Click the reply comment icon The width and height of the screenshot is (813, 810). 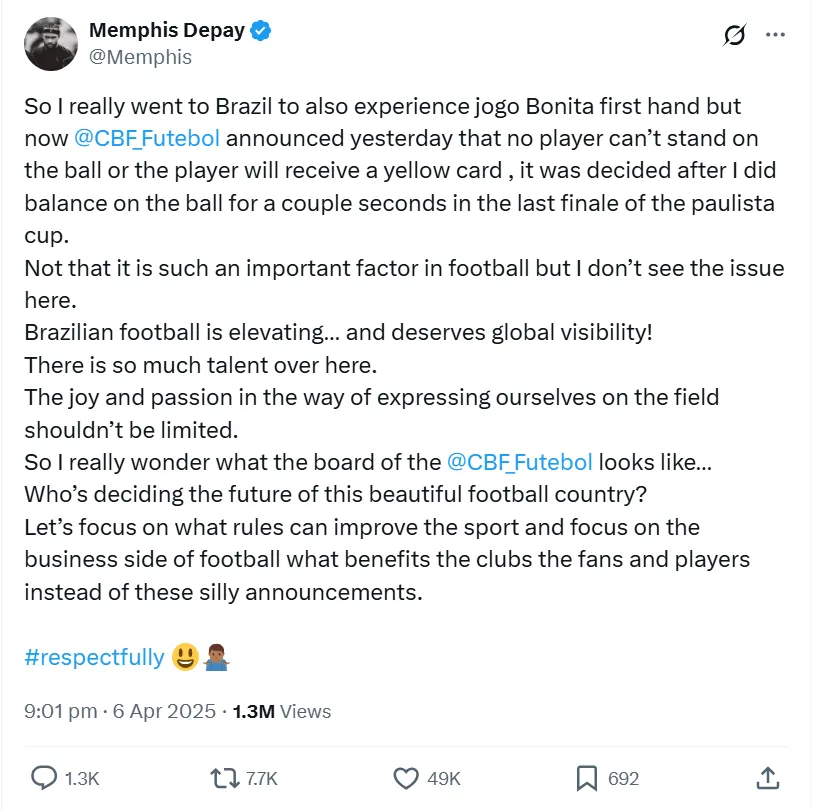(44, 778)
